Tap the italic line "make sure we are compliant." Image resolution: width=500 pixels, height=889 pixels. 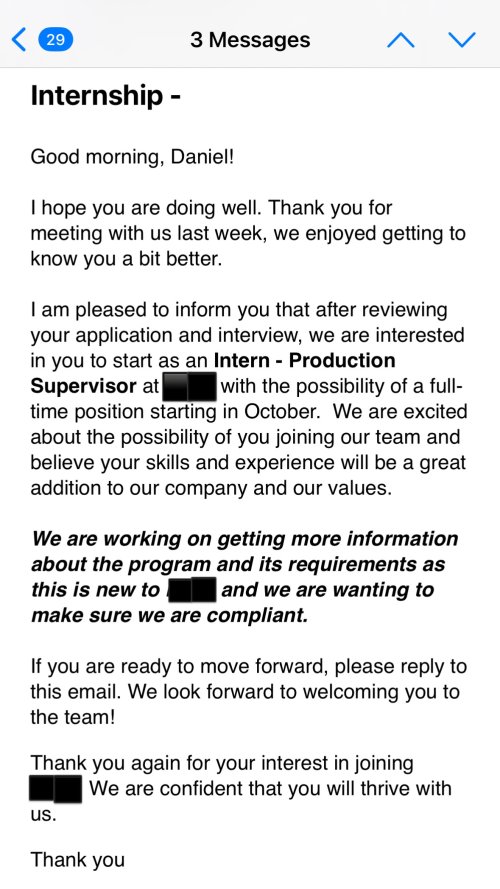tap(170, 616)
